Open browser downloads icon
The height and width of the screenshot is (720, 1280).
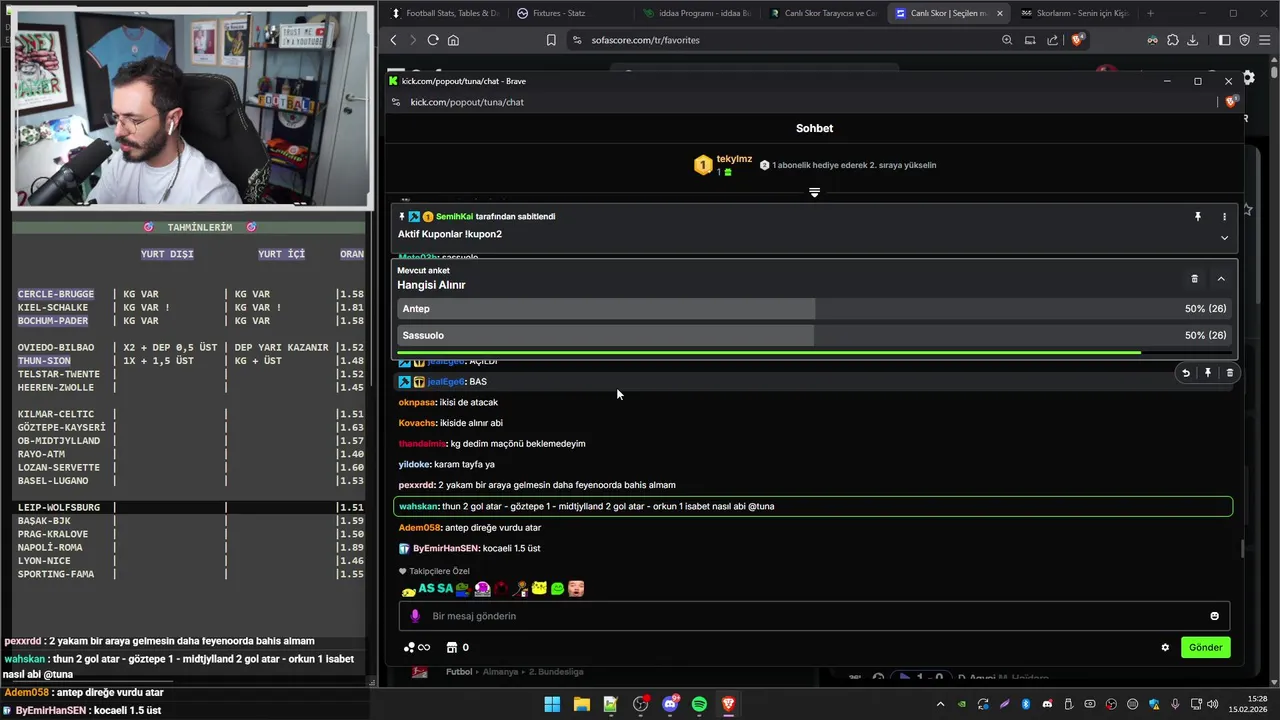point(1192,40)
